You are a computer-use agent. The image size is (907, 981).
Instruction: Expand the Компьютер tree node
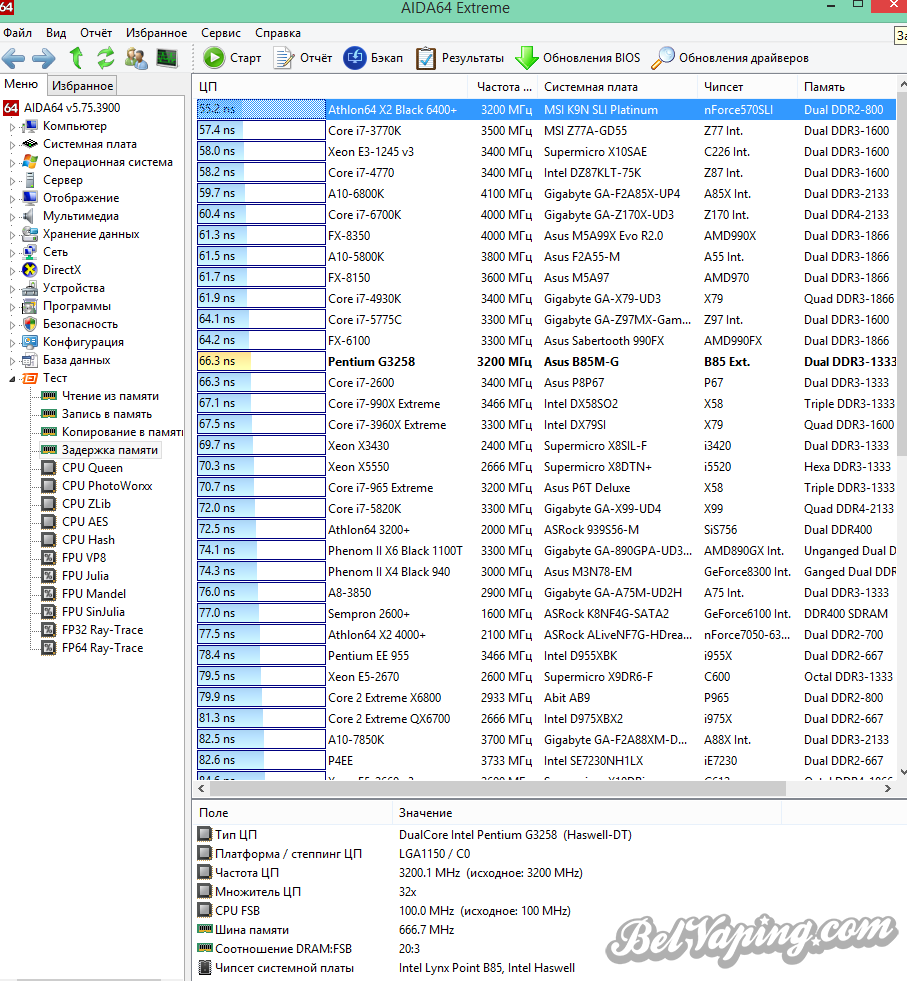[12, 126]
